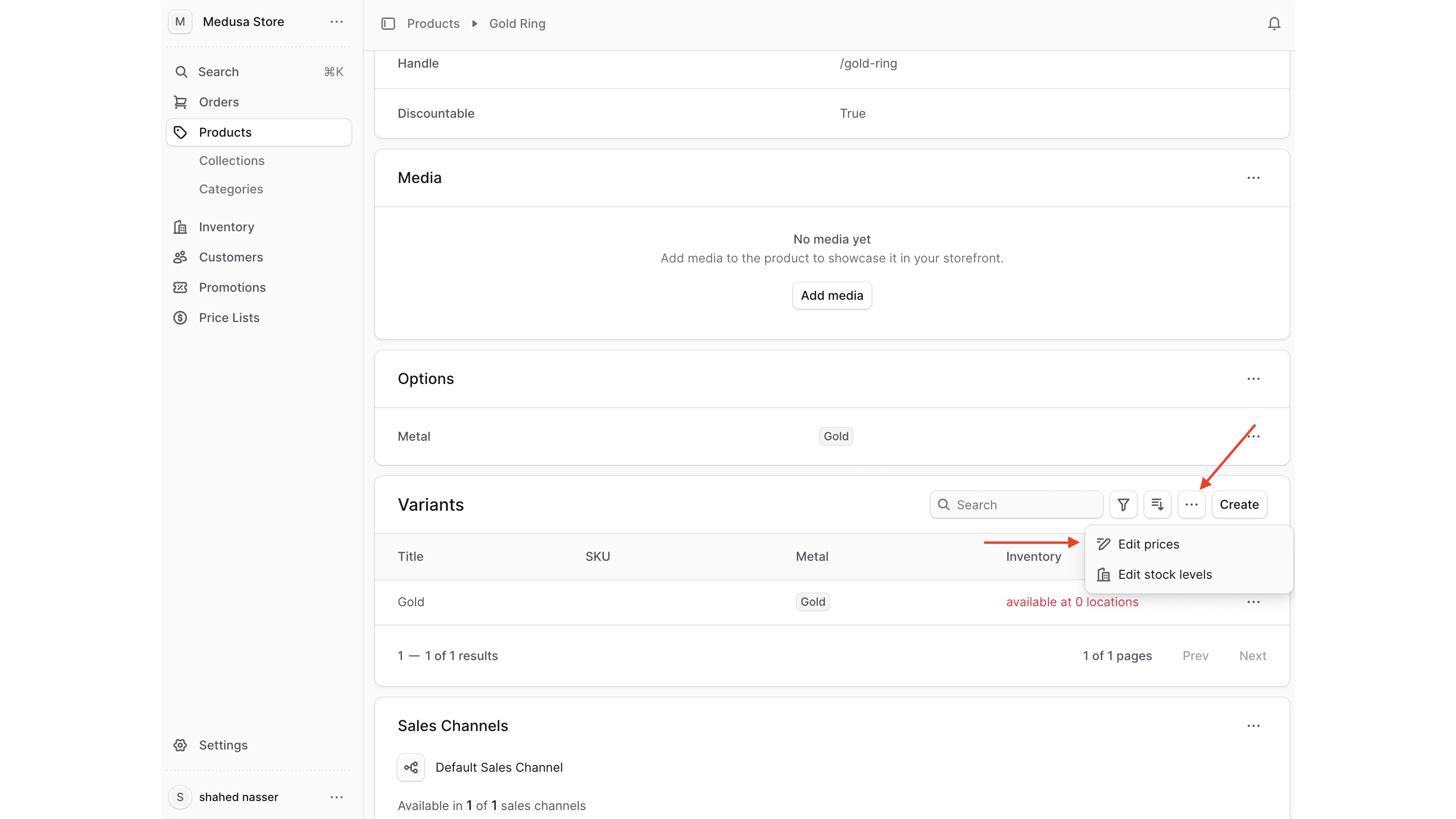The width and height of the screenshot is (1456, 819).
Task: Select Edit stock levels from the menu
Action: pyautogui.click(x=1165, y=574)
